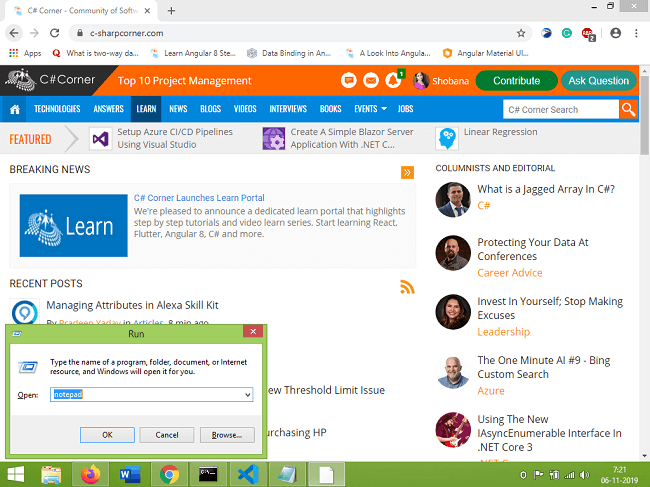Open the Jobs section
Screen dimensions: 650x487
click(x=405, y=109)
